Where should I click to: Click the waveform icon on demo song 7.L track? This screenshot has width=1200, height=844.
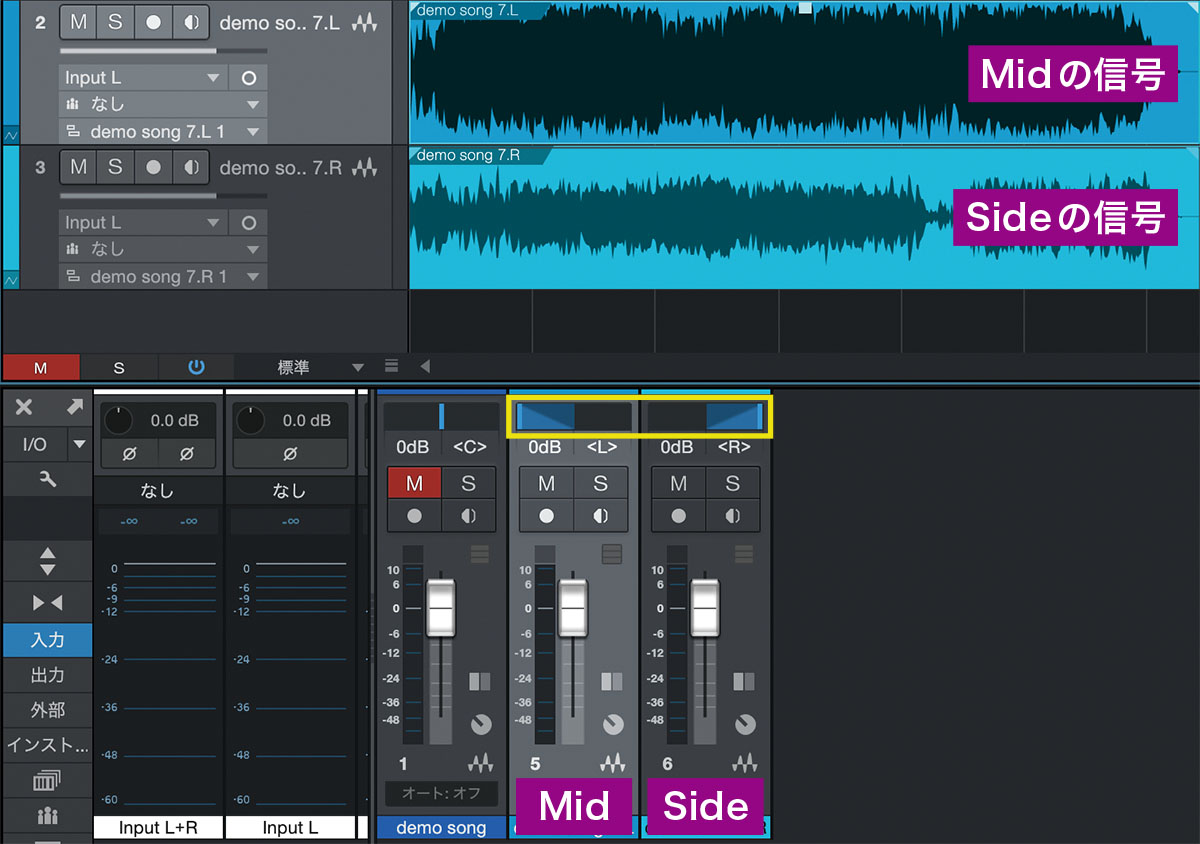coord(364,23)
